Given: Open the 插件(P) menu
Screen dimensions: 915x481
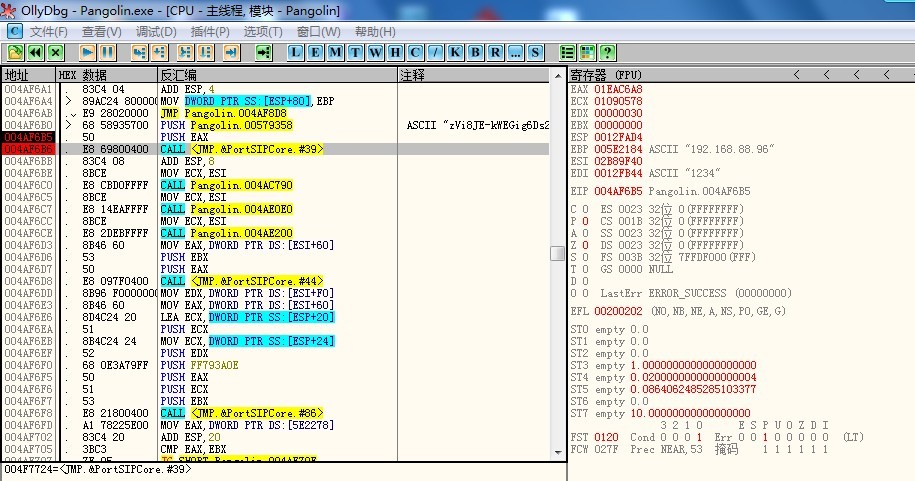Looking at the screenshot, I should (x=210, y=32).
